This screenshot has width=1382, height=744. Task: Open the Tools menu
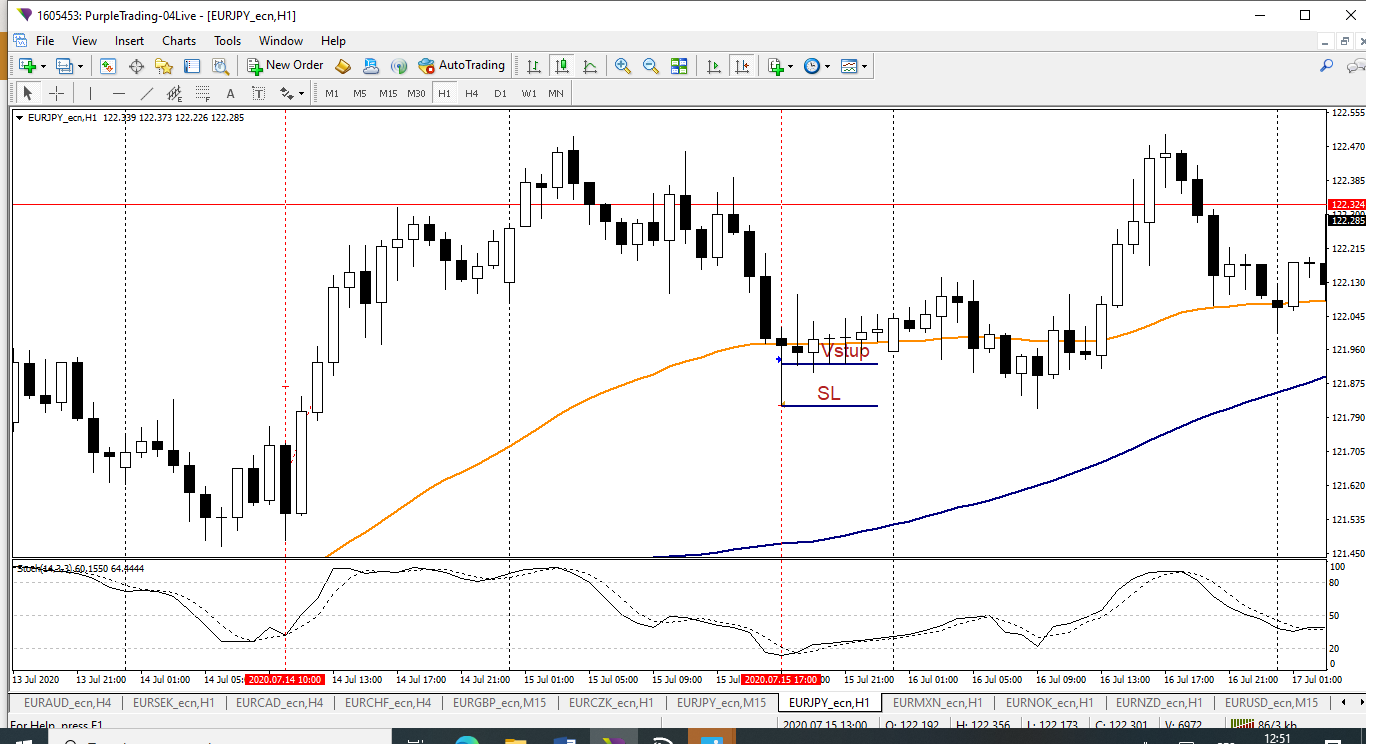pos(227,41)
